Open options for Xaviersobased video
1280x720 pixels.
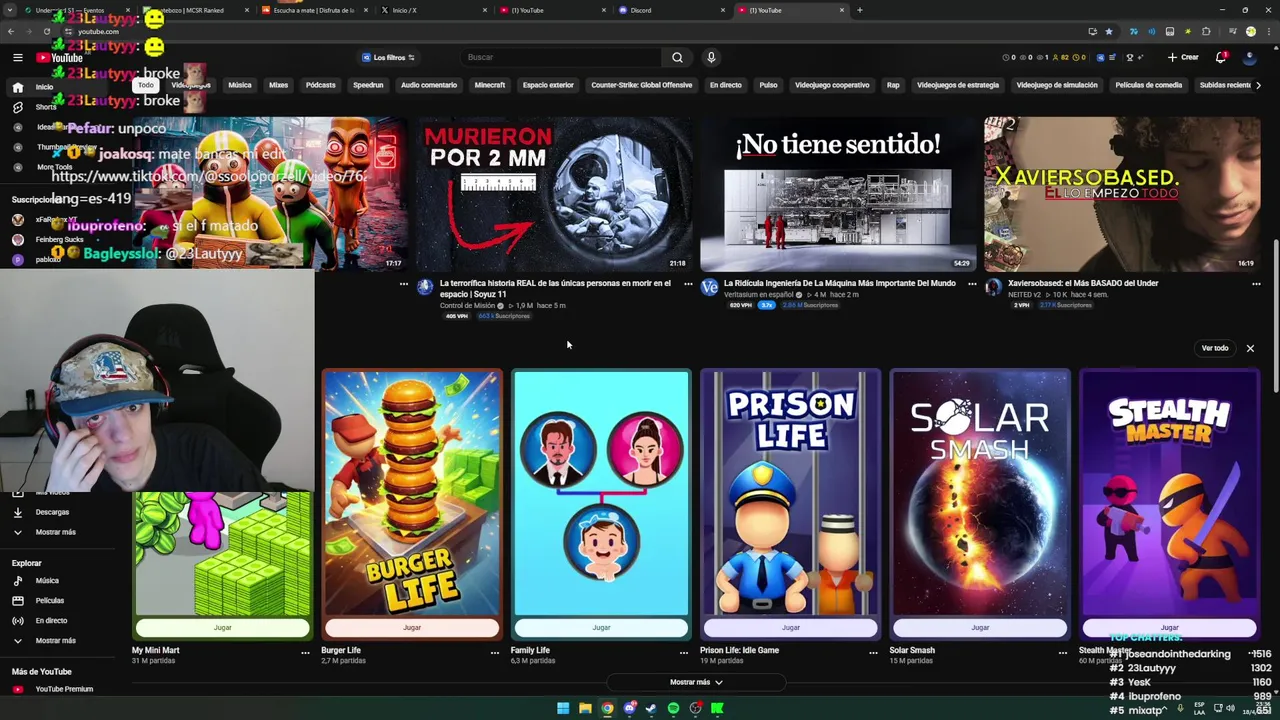[x=1256, y=284]
